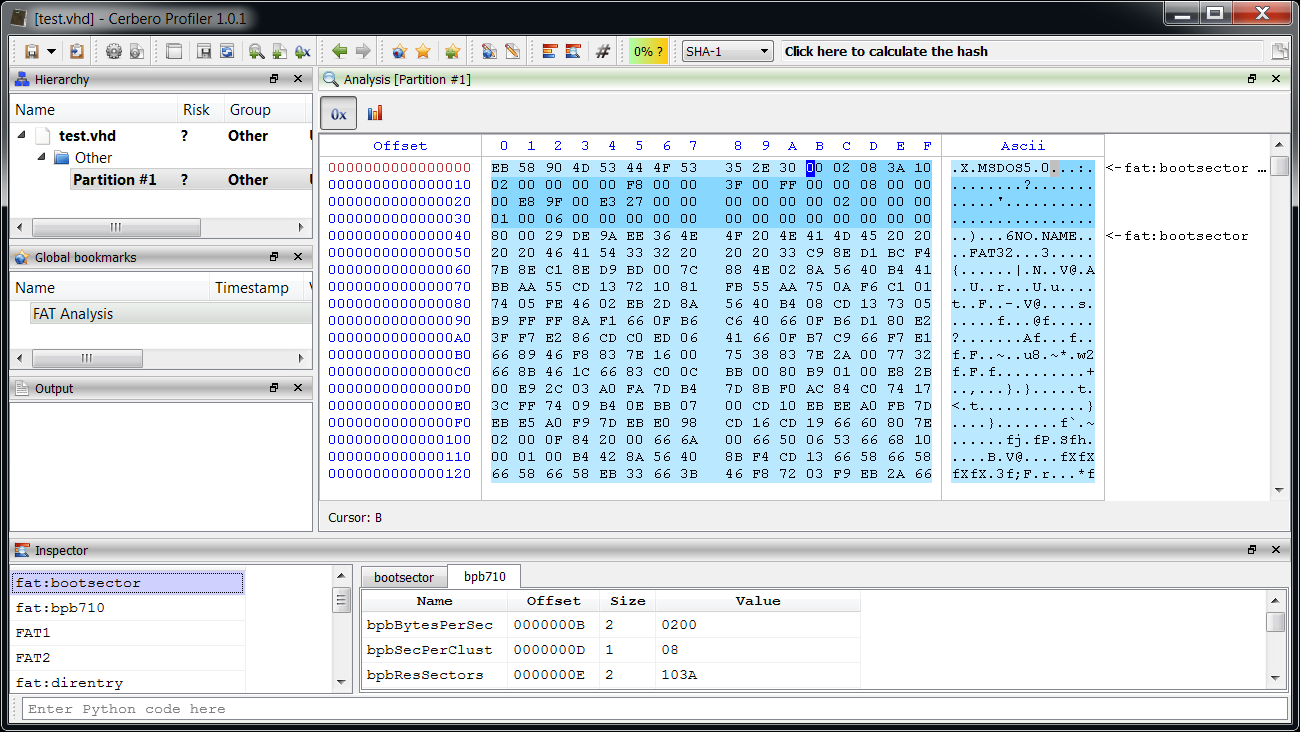The height and width of the screenshot is (732, 1300).
Task: Click the clipboard toolbar icon
Action: coord(77,51)
